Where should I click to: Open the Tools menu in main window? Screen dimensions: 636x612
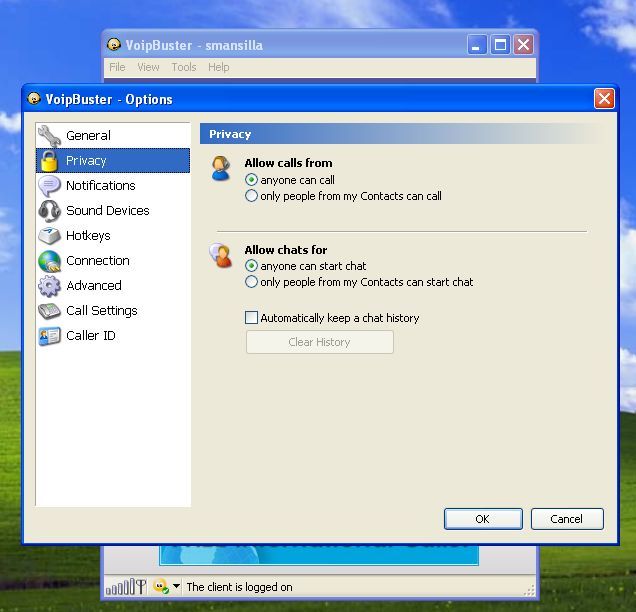184,67
